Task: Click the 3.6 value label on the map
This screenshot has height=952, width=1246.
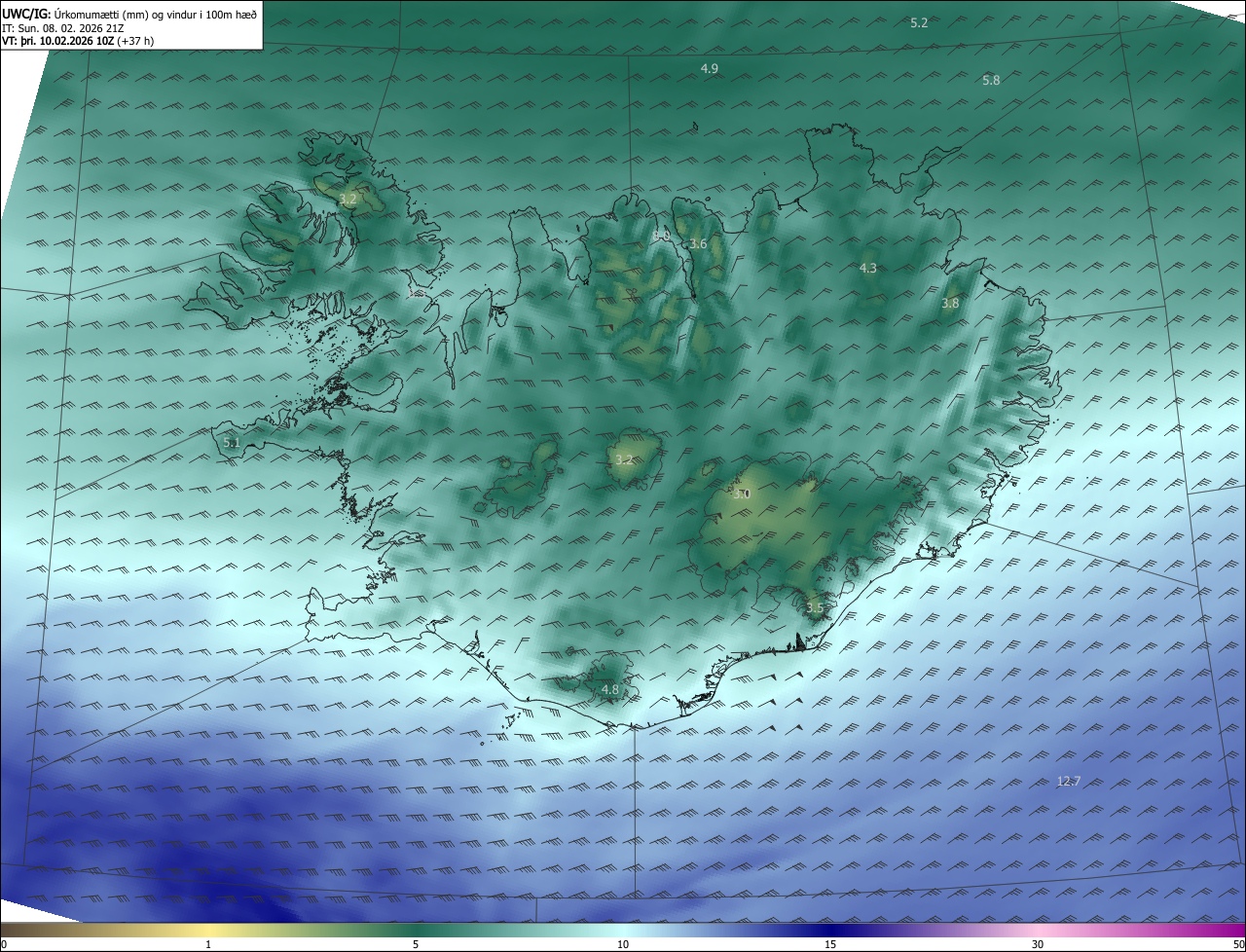Action: (698, 243)
